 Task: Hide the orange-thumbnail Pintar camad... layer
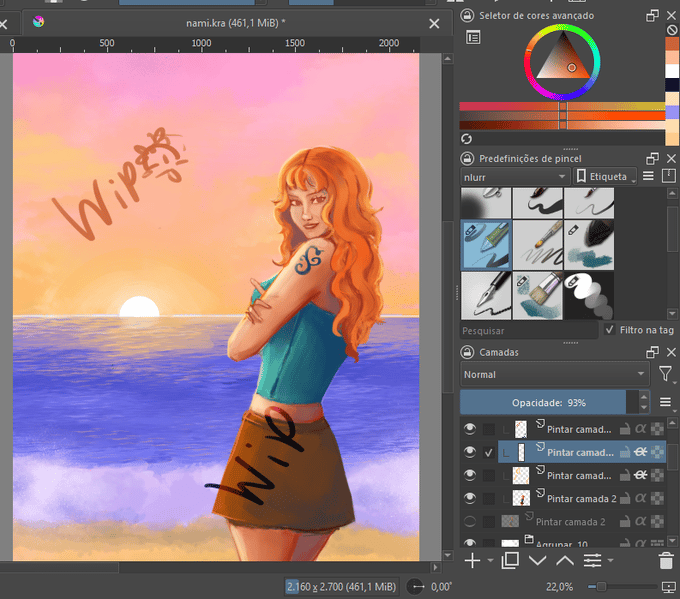pos(470,475)
